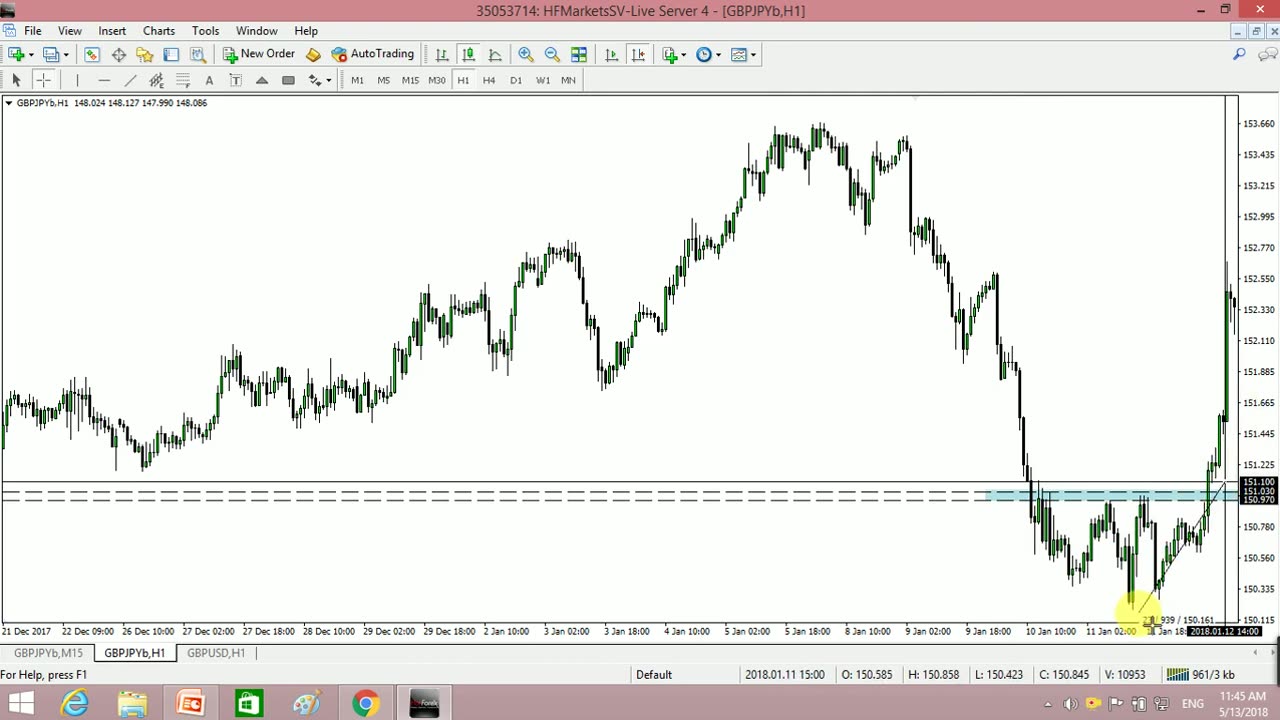Image resolution: width=1280 pixels, height=720 pixels.
Task: Select H4 timeframe
Action: click(x=489, y=80)
